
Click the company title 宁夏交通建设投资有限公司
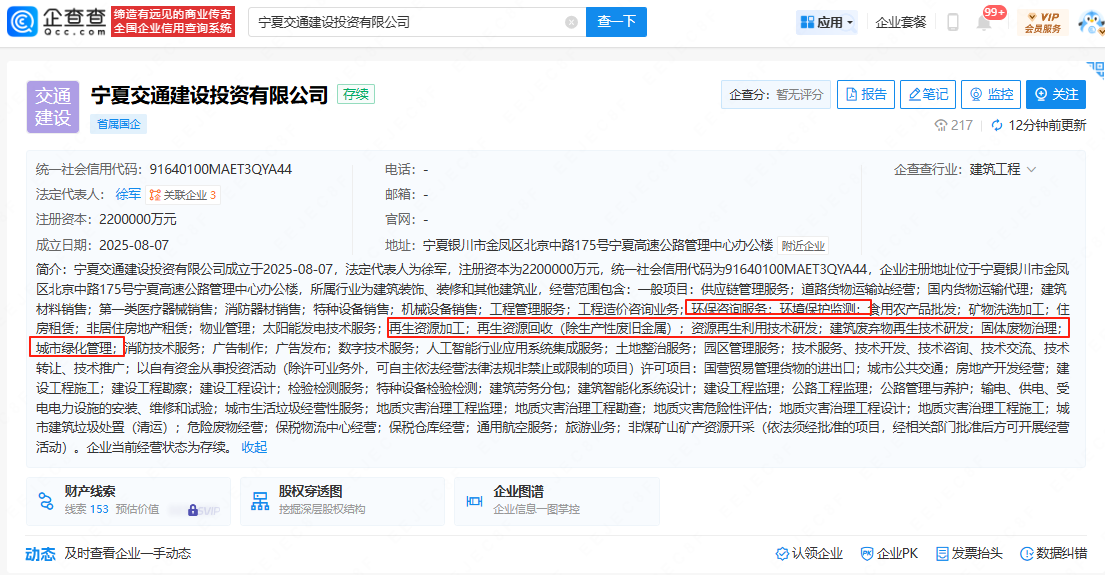[210, 95]
